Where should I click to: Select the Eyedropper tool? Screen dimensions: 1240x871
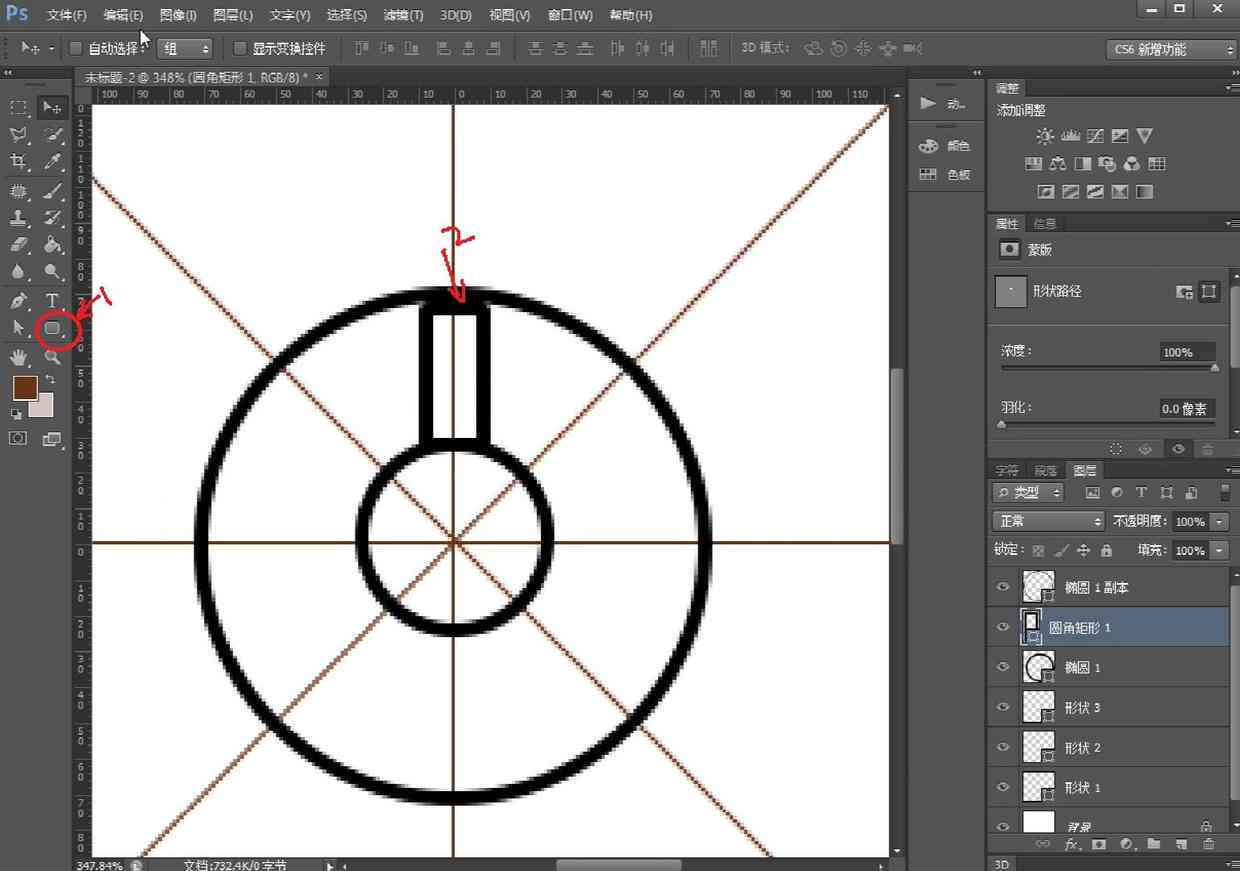coord(52,162)
